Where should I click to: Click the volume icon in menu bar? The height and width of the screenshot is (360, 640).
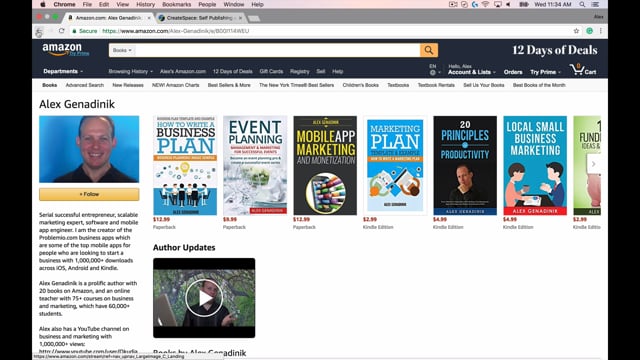[509, 4]
